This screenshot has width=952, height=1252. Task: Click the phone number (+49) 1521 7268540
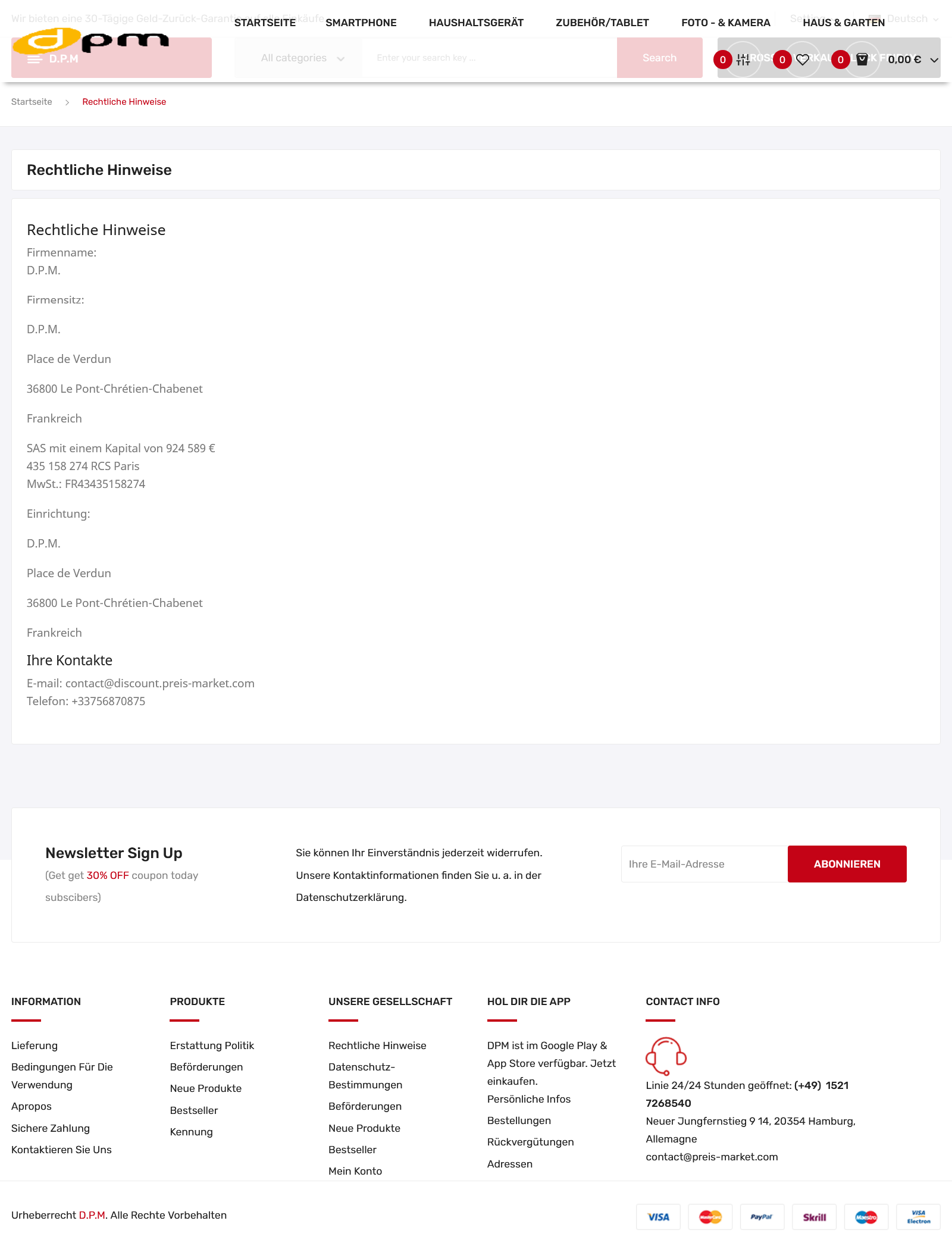pos(747,1094)
